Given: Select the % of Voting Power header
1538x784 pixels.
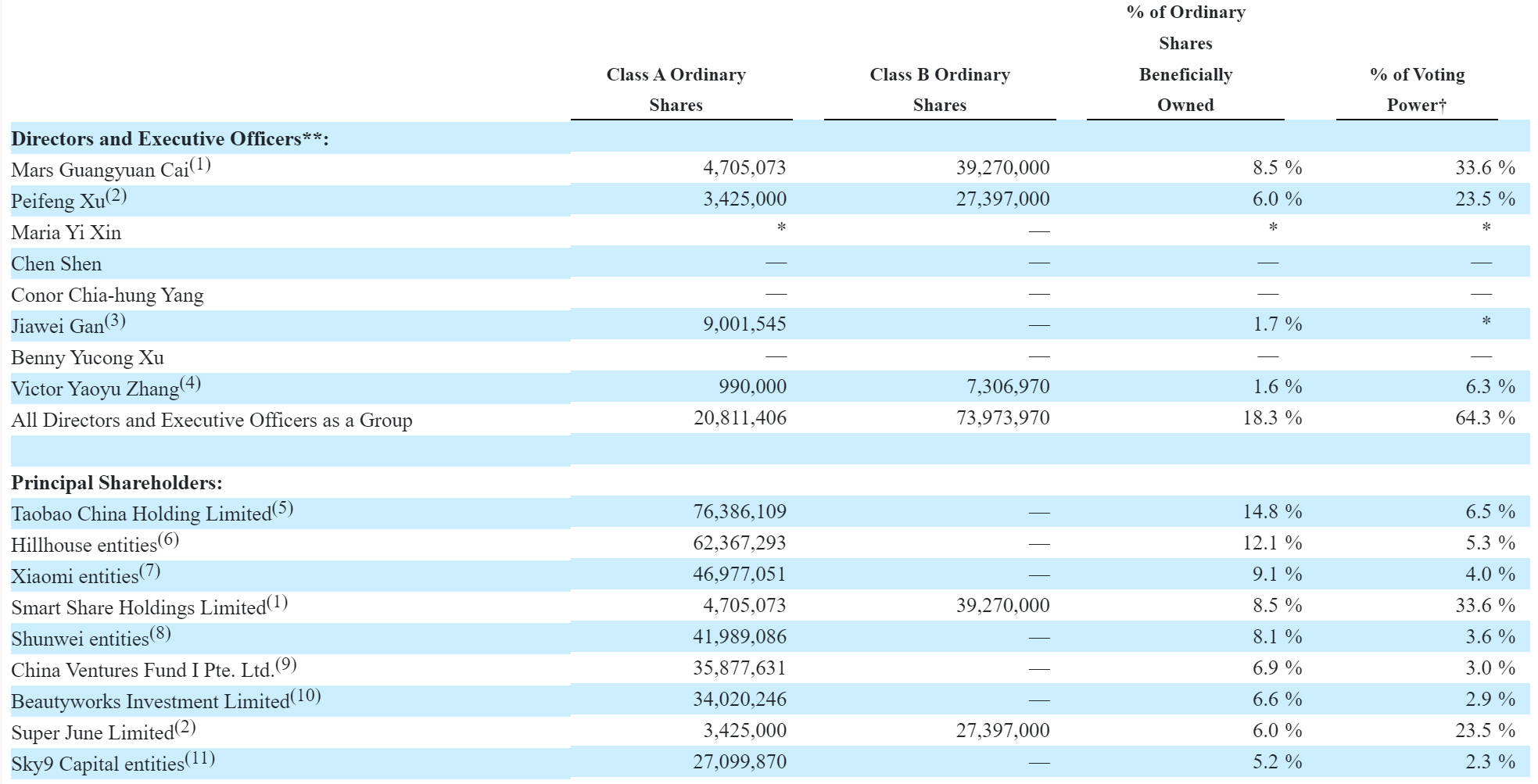Looking at the screenshot, I should point(1417,90).
